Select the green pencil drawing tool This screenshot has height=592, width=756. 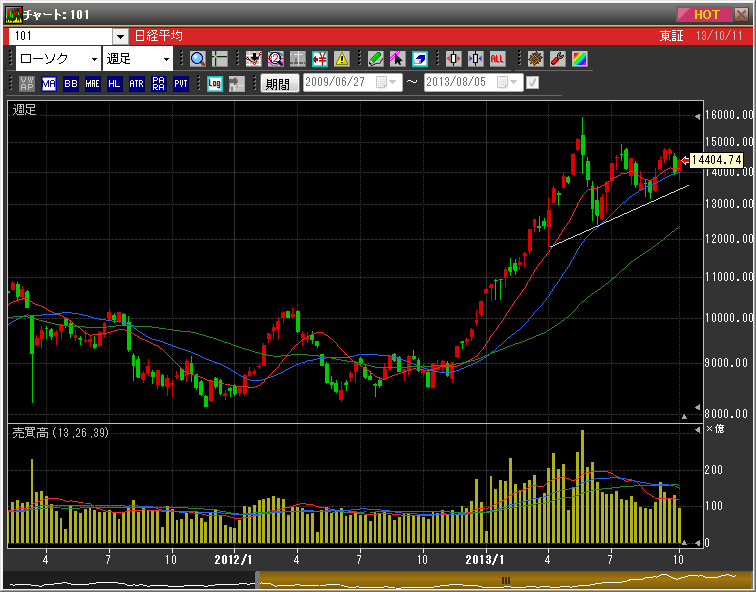click(x=375, y=59)
